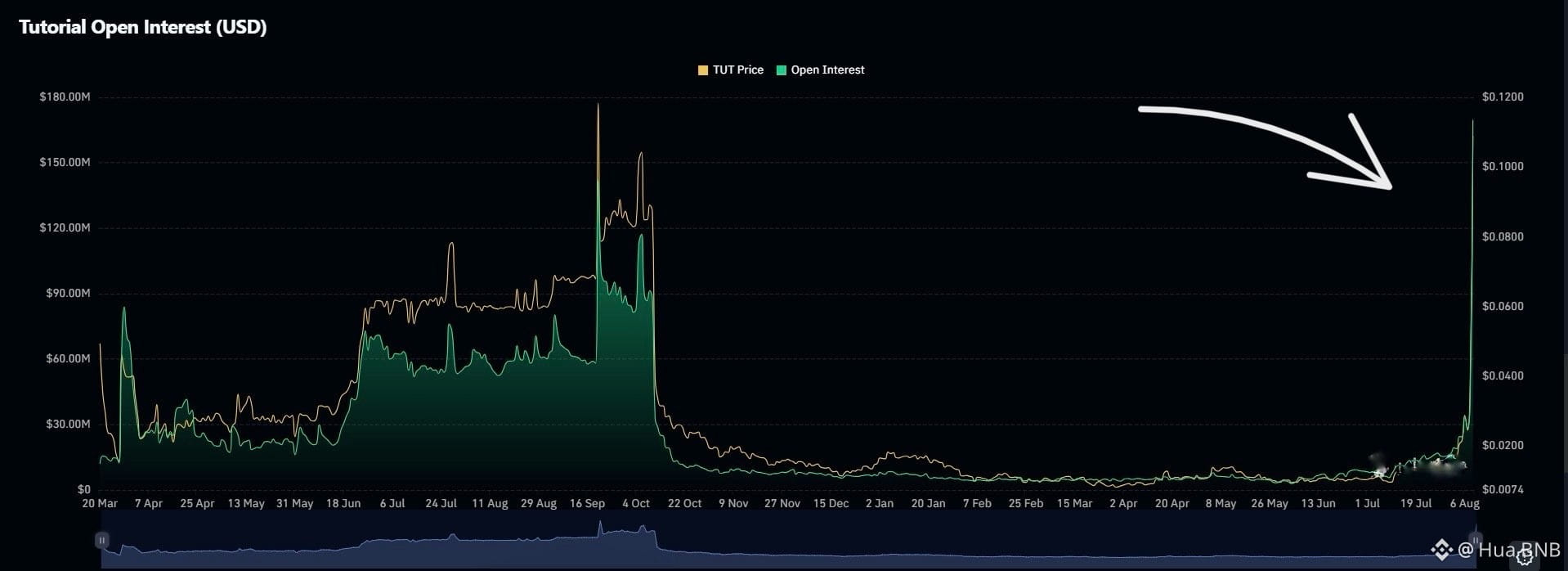Image resolution: width=1568 pixels, height=571 pixels.
Task: Click the 4 Oct date label
Action: click(x=636, y=504)
